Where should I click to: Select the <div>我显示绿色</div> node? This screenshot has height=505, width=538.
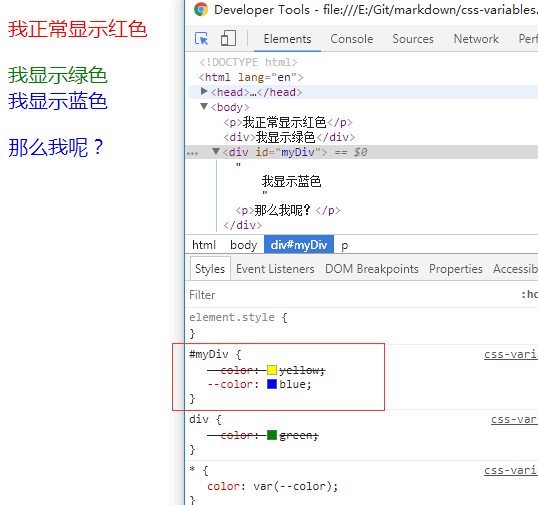pyautogui.click(x=289, y=137)
